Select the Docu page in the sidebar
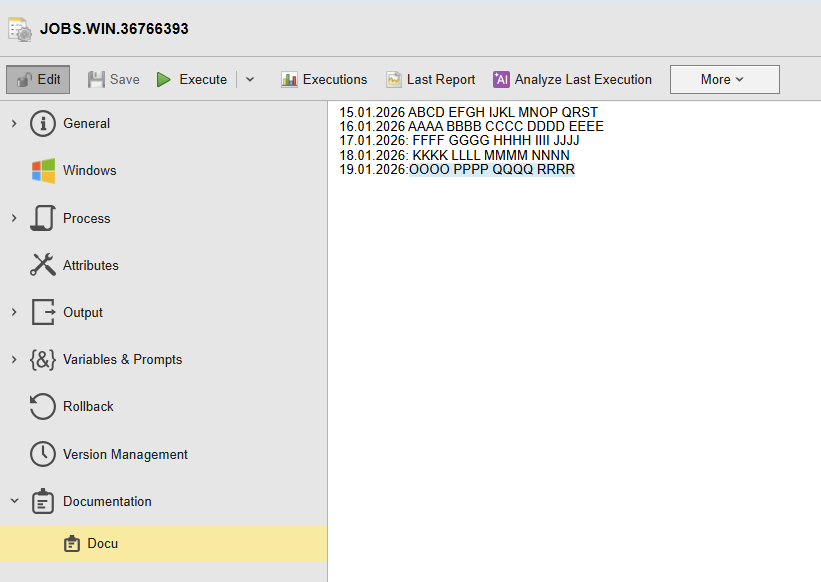 163,543
